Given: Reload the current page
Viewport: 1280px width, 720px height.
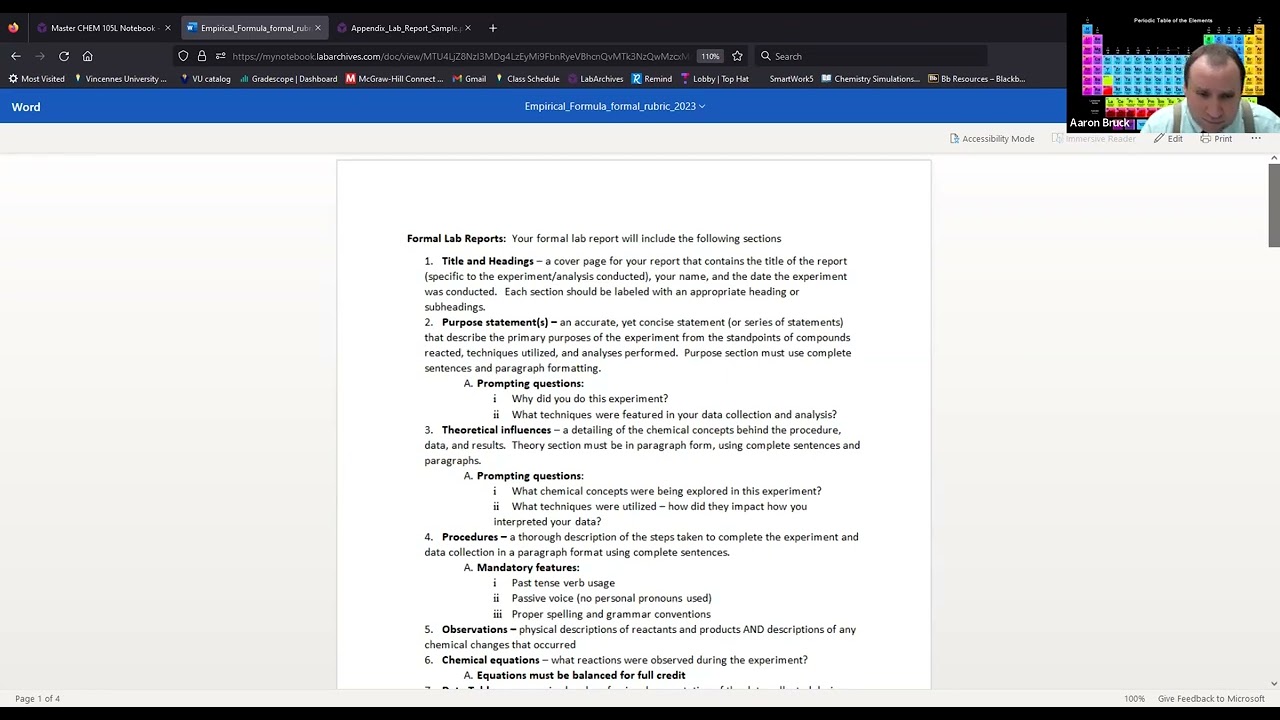Looking at the screenshot, I should pyautogui.click(x=64, y=56).
